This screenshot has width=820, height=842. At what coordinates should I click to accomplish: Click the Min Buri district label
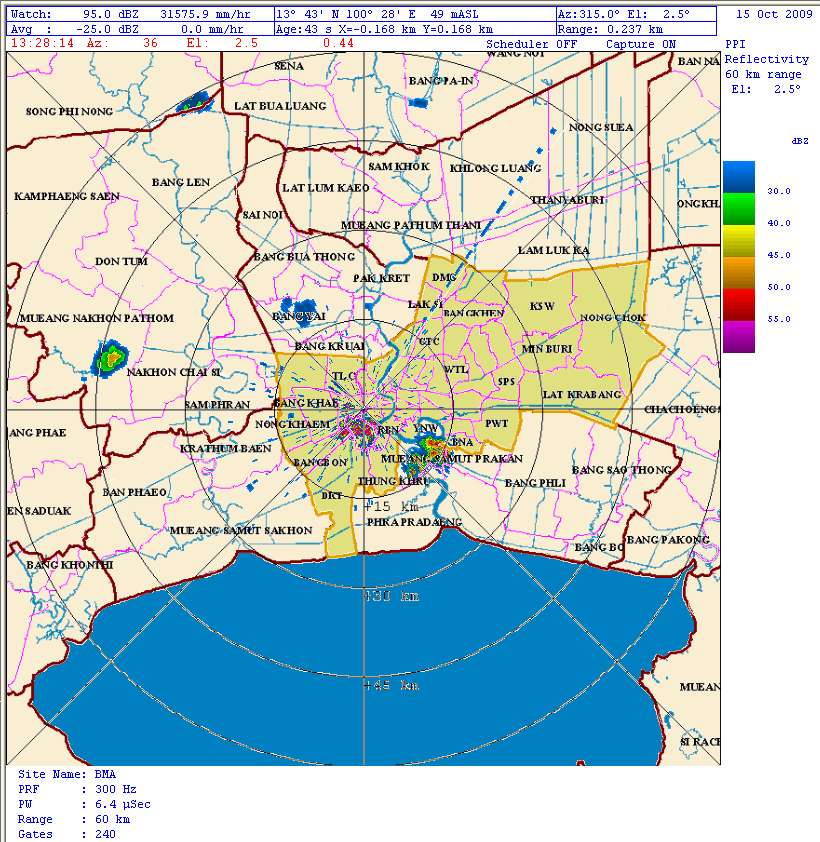point(545,349)
